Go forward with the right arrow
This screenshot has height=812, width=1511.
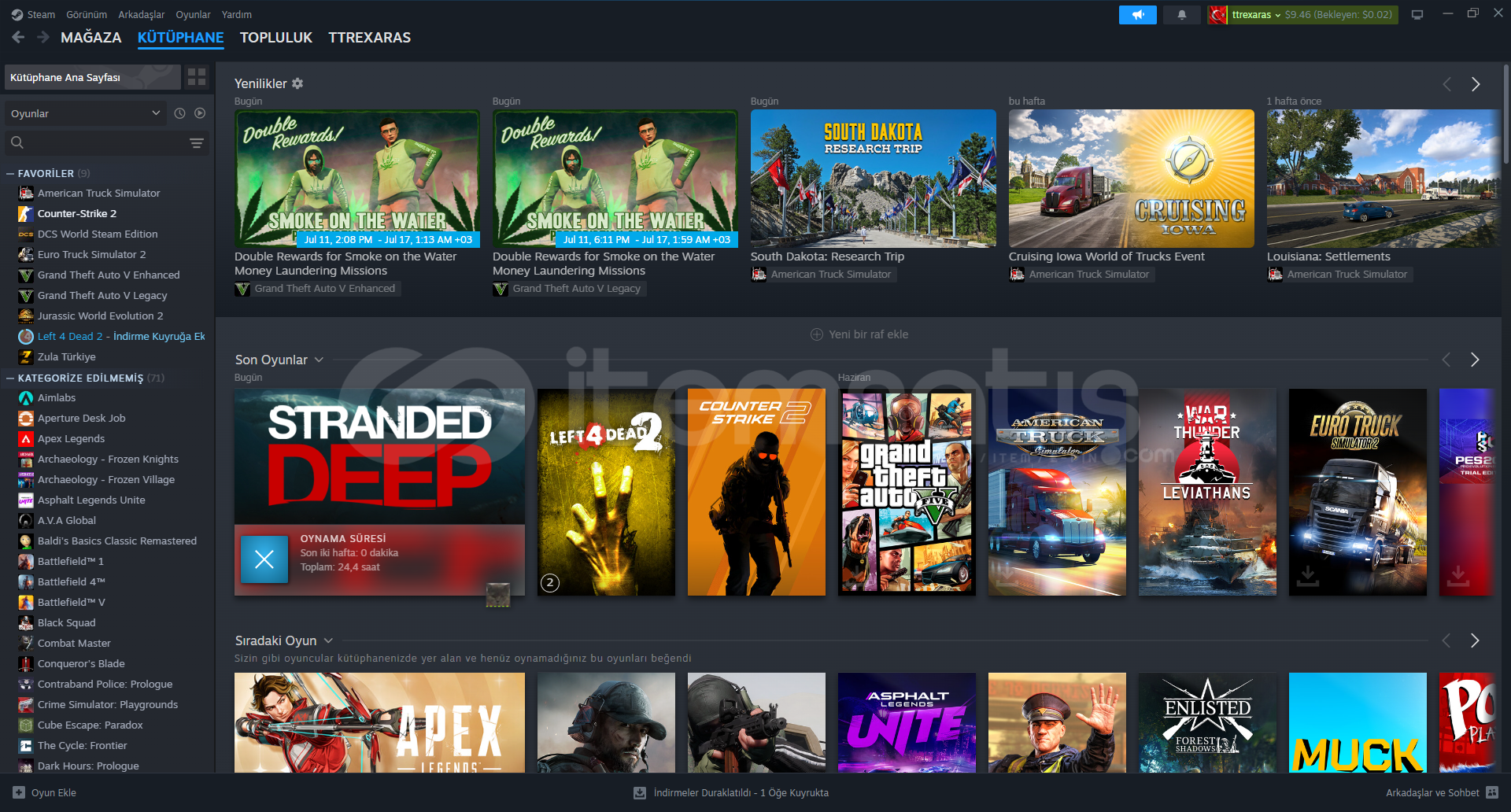[x=43, y=37]
